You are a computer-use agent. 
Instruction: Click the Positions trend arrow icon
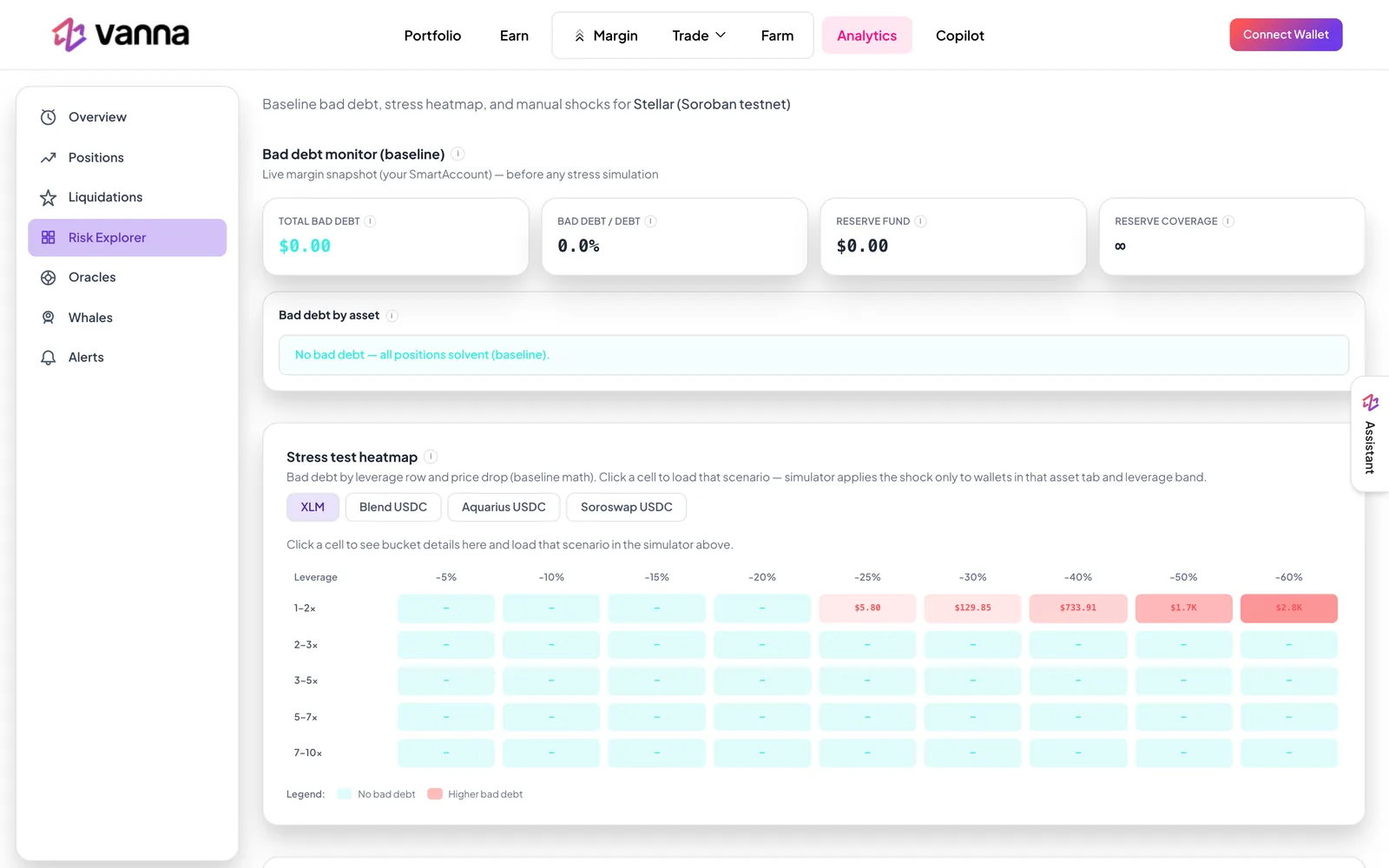tap(49, 157)
